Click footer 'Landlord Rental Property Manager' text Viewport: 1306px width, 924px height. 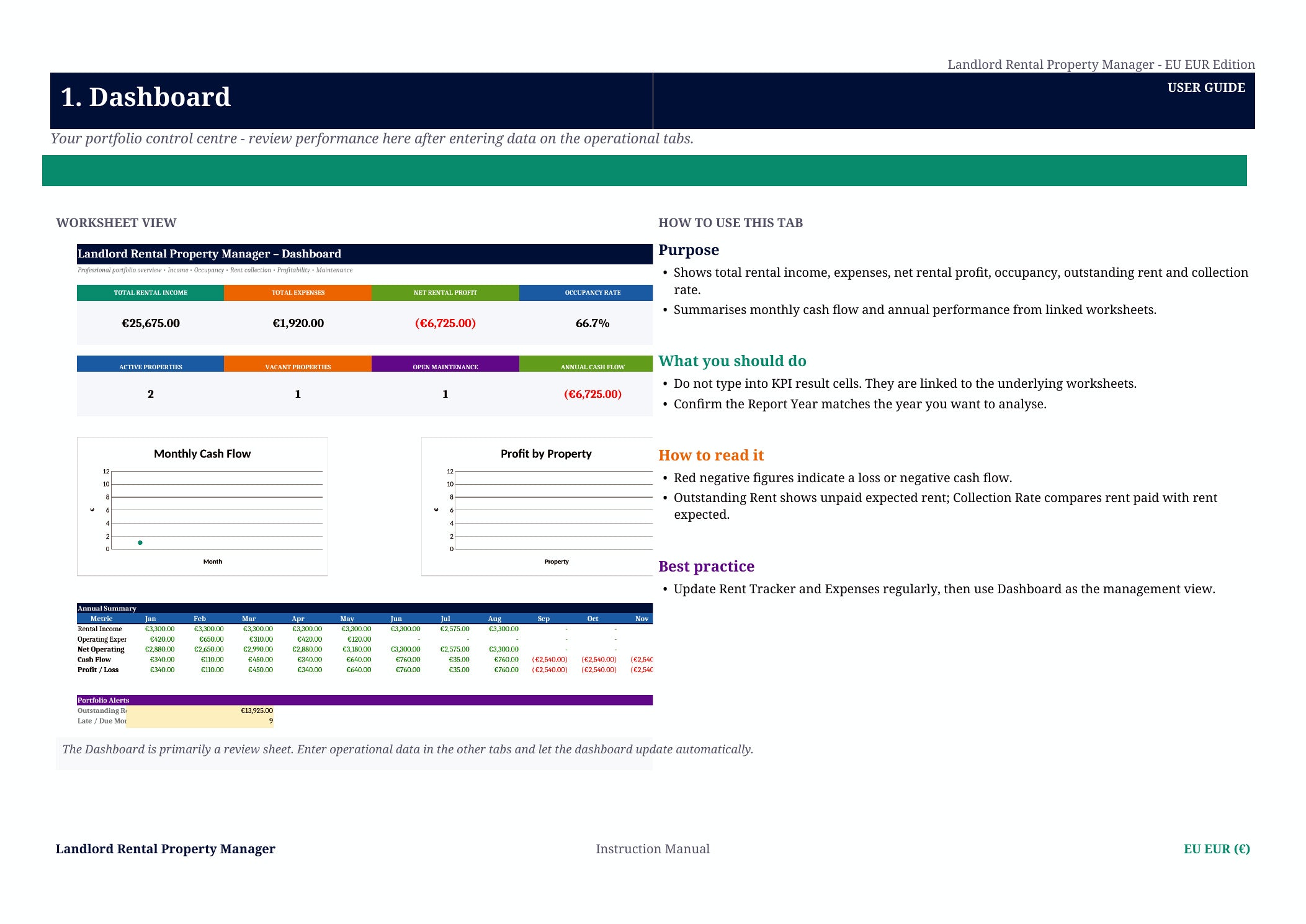(x=165, y=849)
